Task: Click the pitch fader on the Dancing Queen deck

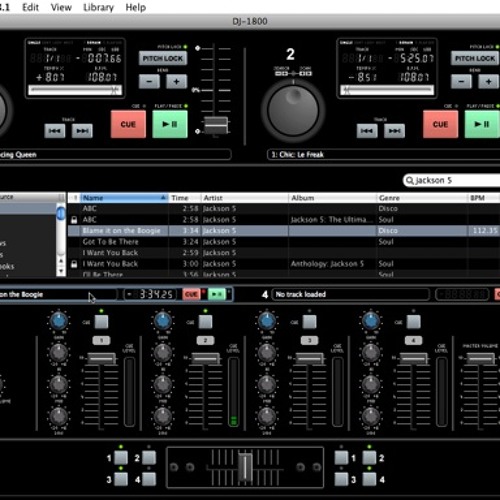Action: (x=216, y=125)
